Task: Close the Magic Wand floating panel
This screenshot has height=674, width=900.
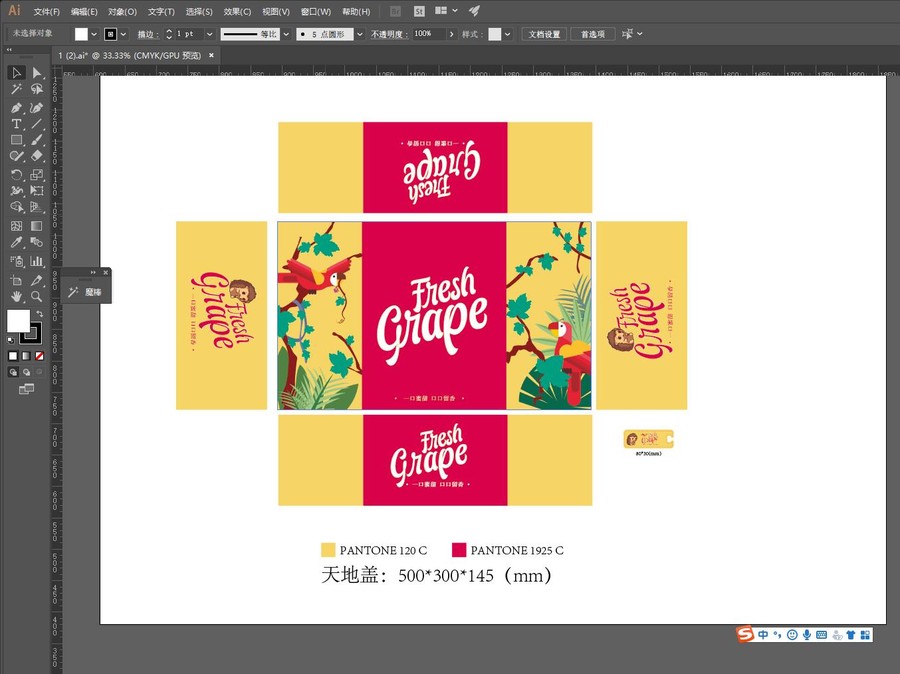Action: 106,272
